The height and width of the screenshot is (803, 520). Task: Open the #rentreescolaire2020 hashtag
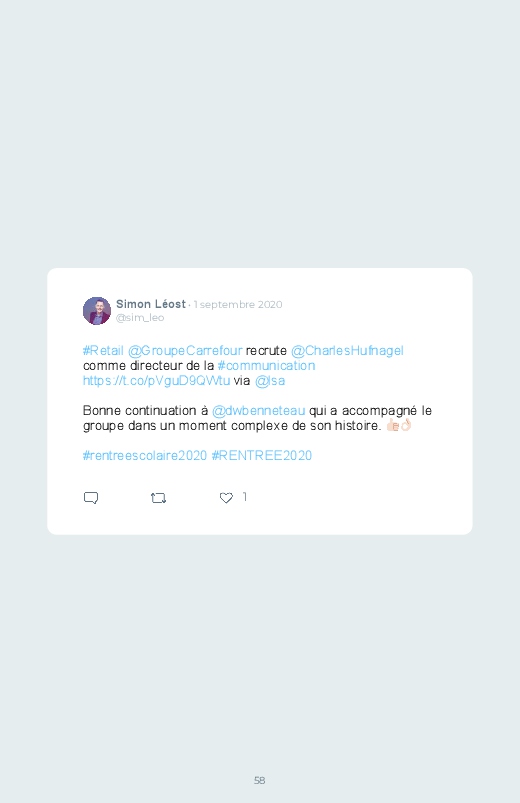[x=145, y=456]
